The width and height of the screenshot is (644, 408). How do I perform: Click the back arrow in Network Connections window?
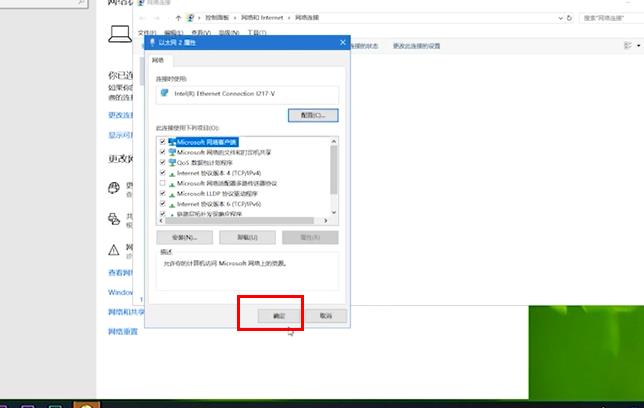point(142,18)
